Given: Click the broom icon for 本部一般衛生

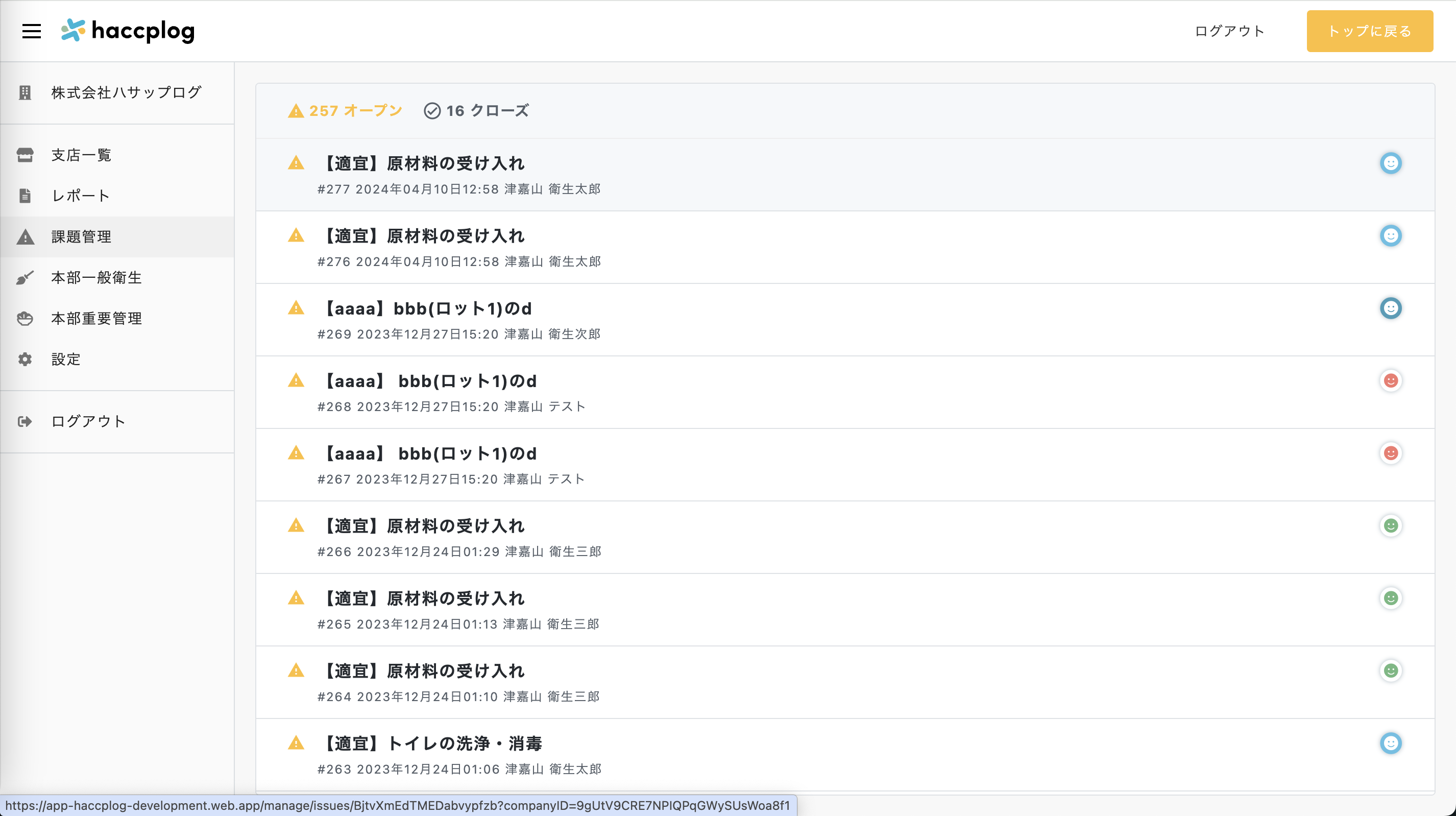Looking at the screenshot, I should pyautogui.click(x=25, y=278).
